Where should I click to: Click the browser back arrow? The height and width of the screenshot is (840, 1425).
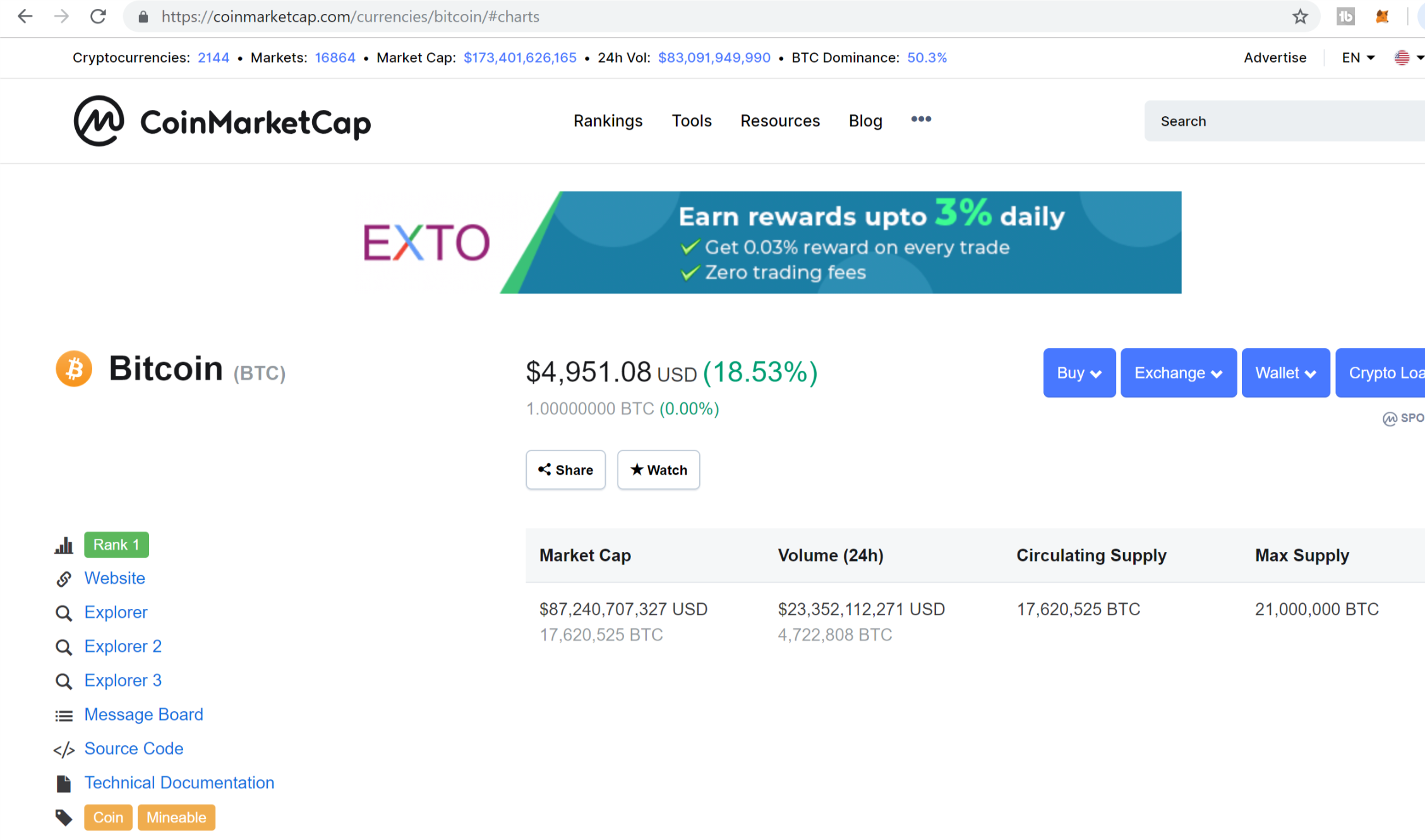[x=25, y=16]
